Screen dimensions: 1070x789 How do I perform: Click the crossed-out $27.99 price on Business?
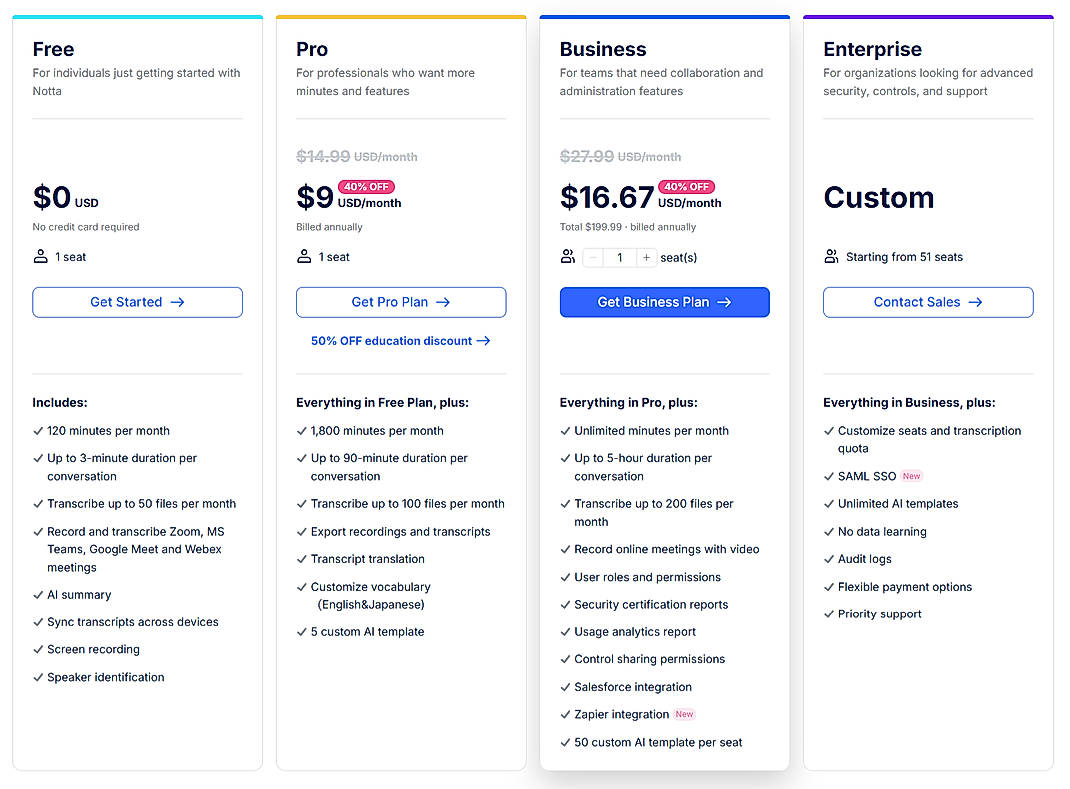click(585, 156)
